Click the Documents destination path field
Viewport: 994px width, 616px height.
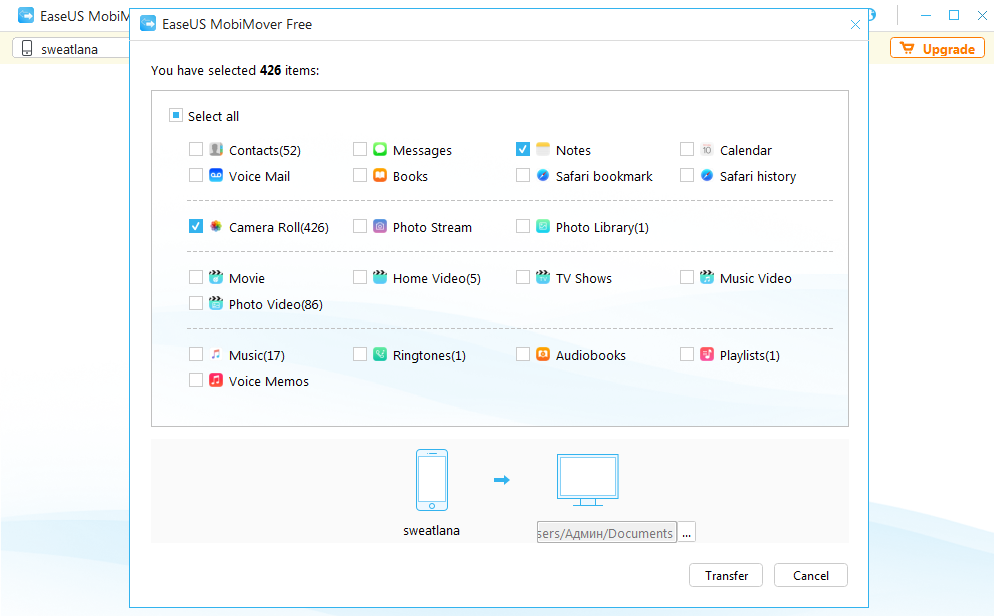pyautogui.click(x=606, y=533)
